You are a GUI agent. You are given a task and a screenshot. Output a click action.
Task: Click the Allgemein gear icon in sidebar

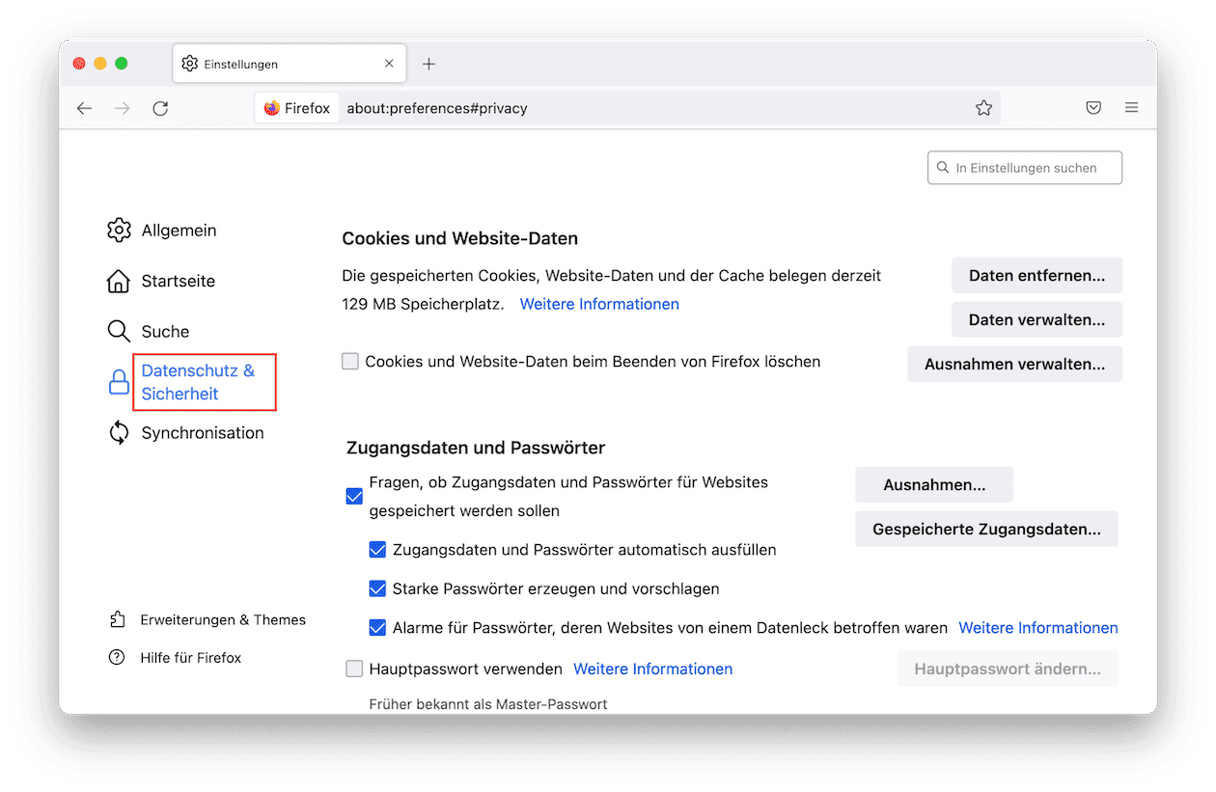(x=119, y=230)
